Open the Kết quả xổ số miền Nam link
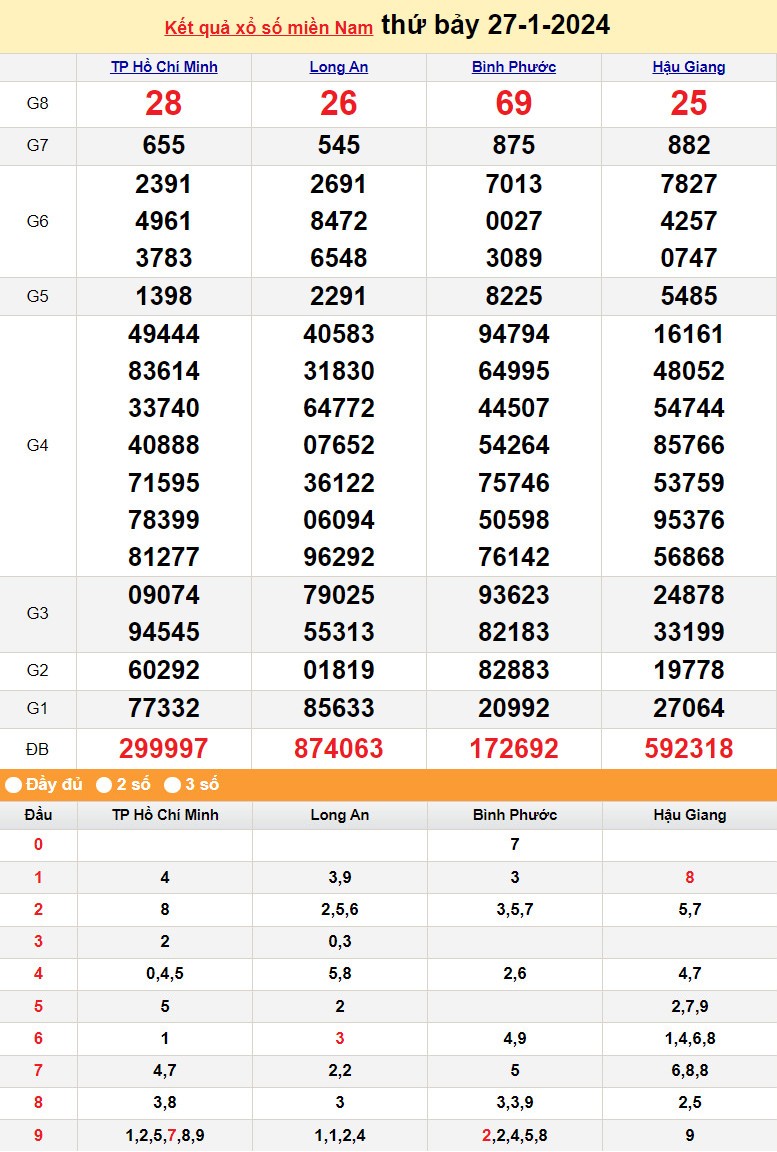Image resolution: width=777 pixels, height=1152 pixels. click(268, 27)
